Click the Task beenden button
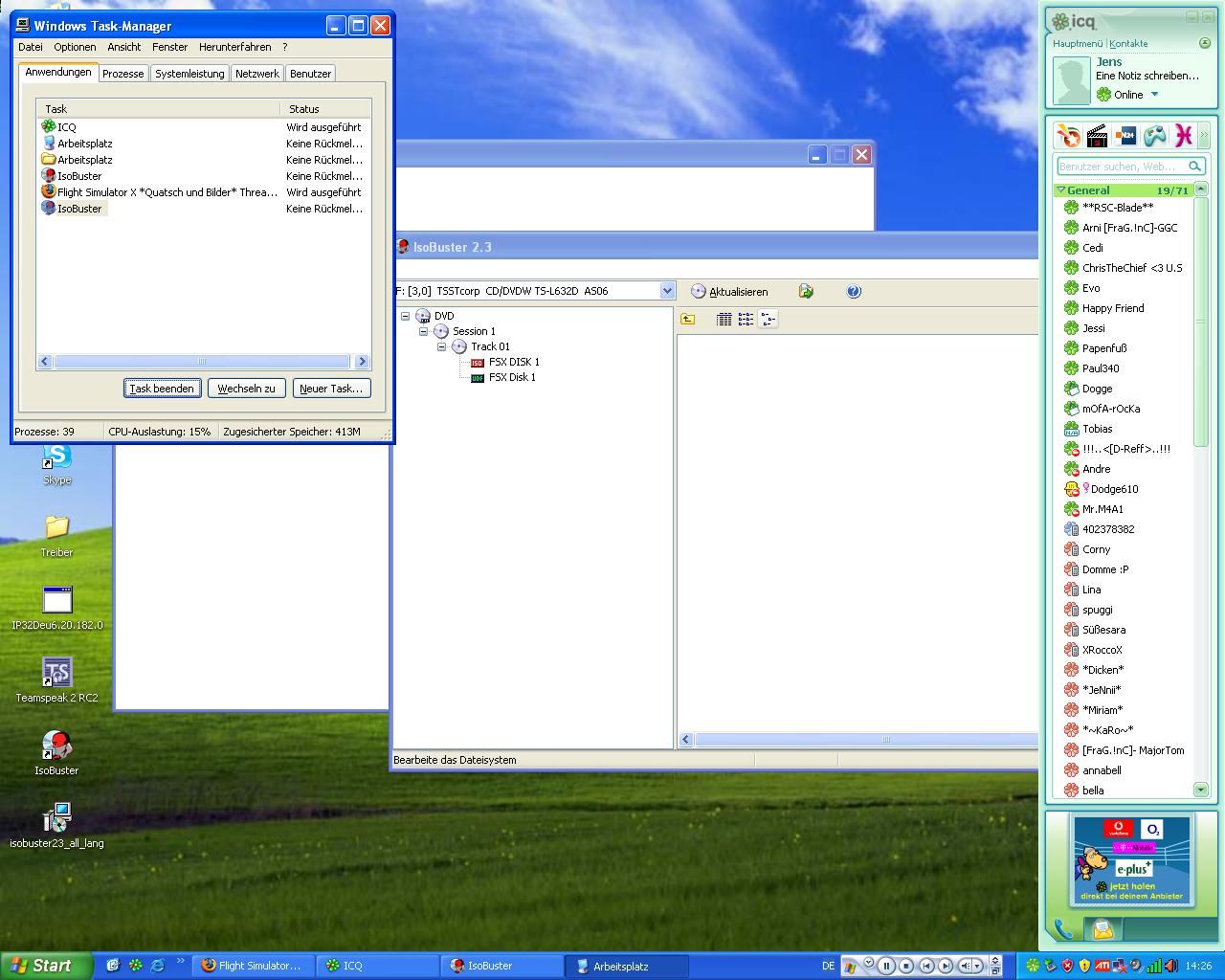Image resolution: width=1225 pixels, height=980 pixels. pyautogui.click(x=162, y=389)
